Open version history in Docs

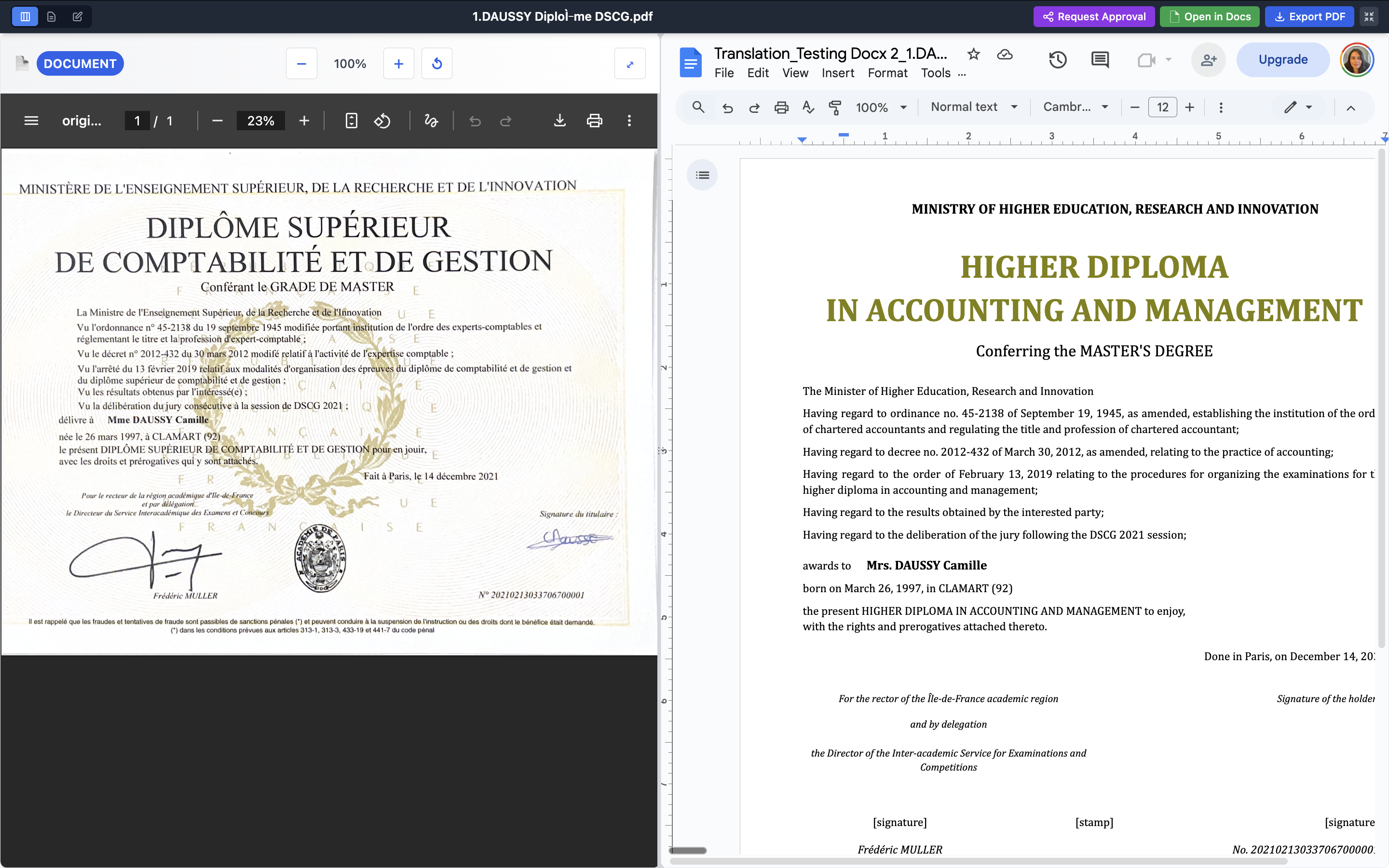pos(1058,60)
